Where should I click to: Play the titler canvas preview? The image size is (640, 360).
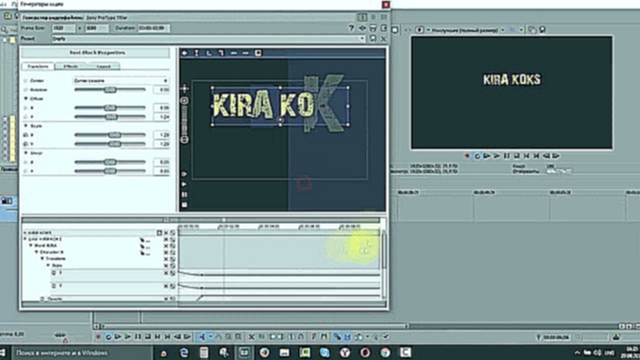(x=184, y=184)
